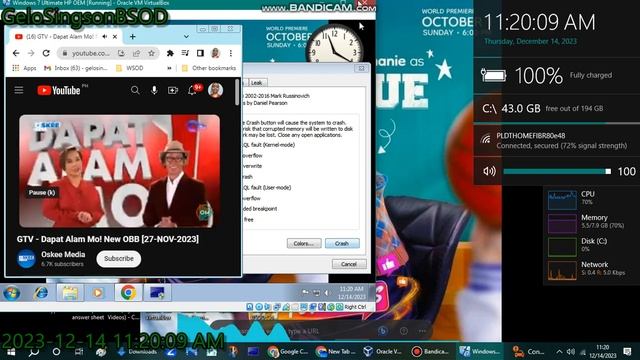
Task: Launch Internet Explorer in Windows 7 taskbar
Action: click(x=41, y=293)
